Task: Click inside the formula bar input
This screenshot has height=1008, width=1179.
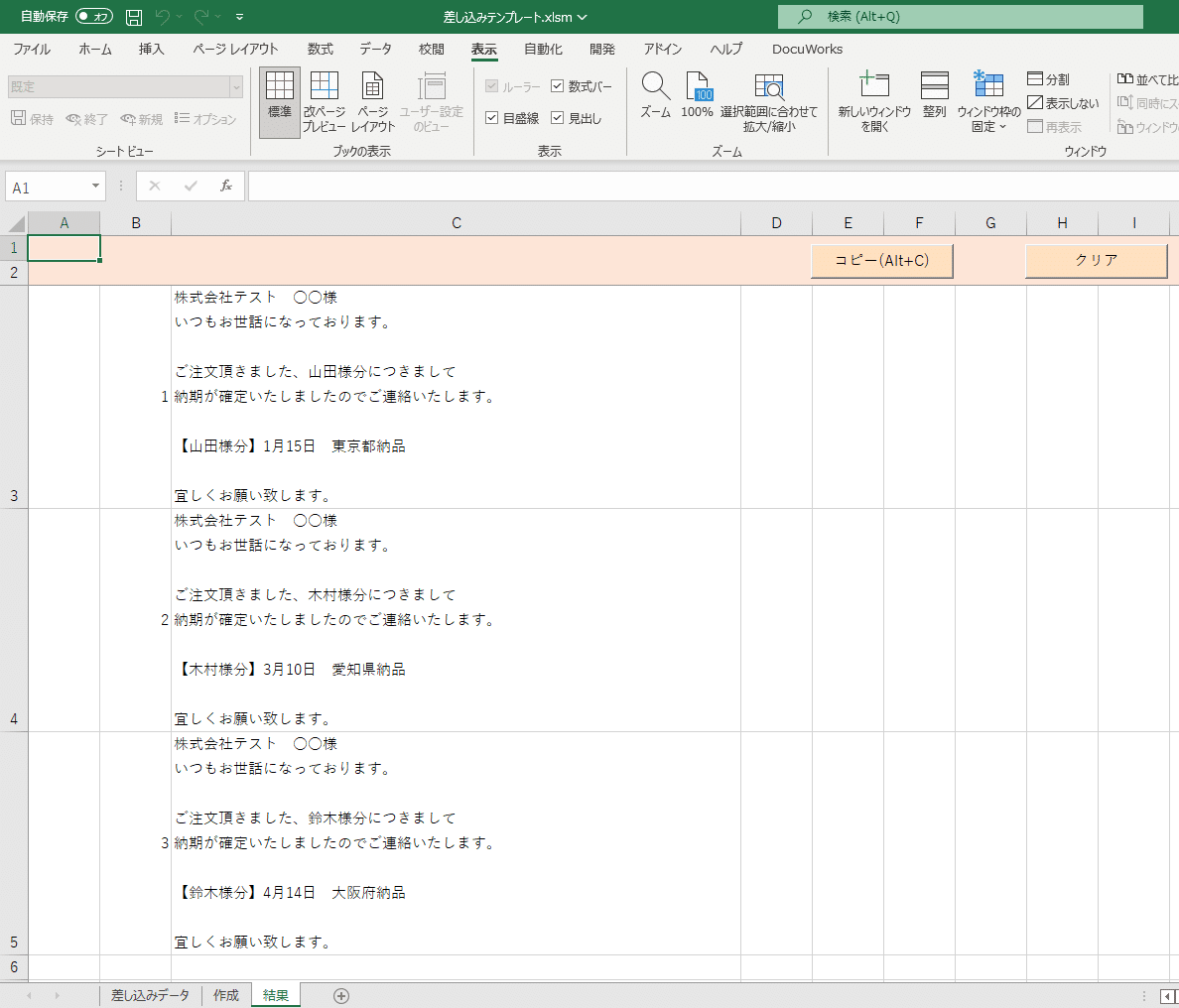Action: pyautogui.click(x=713, y=187)
